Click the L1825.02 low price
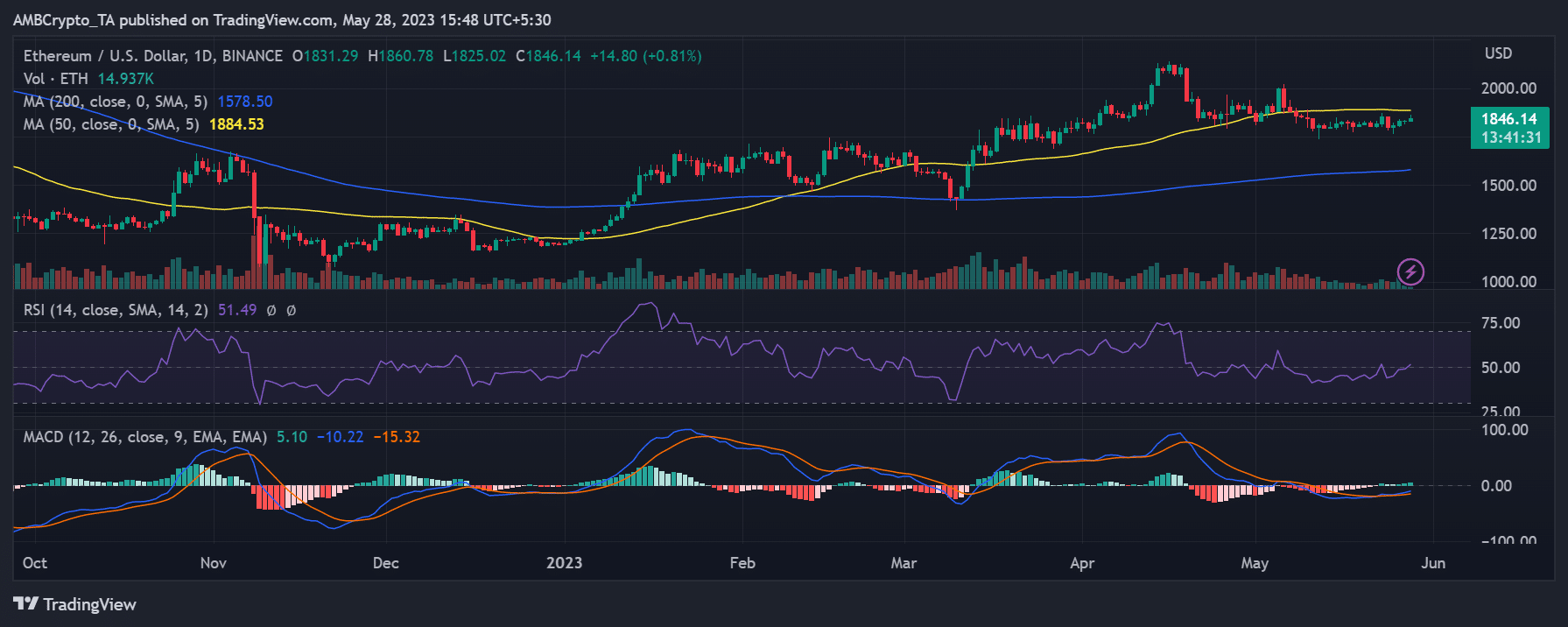The height and width of the screenshot is (627, 1568). [x=475, y=56]
